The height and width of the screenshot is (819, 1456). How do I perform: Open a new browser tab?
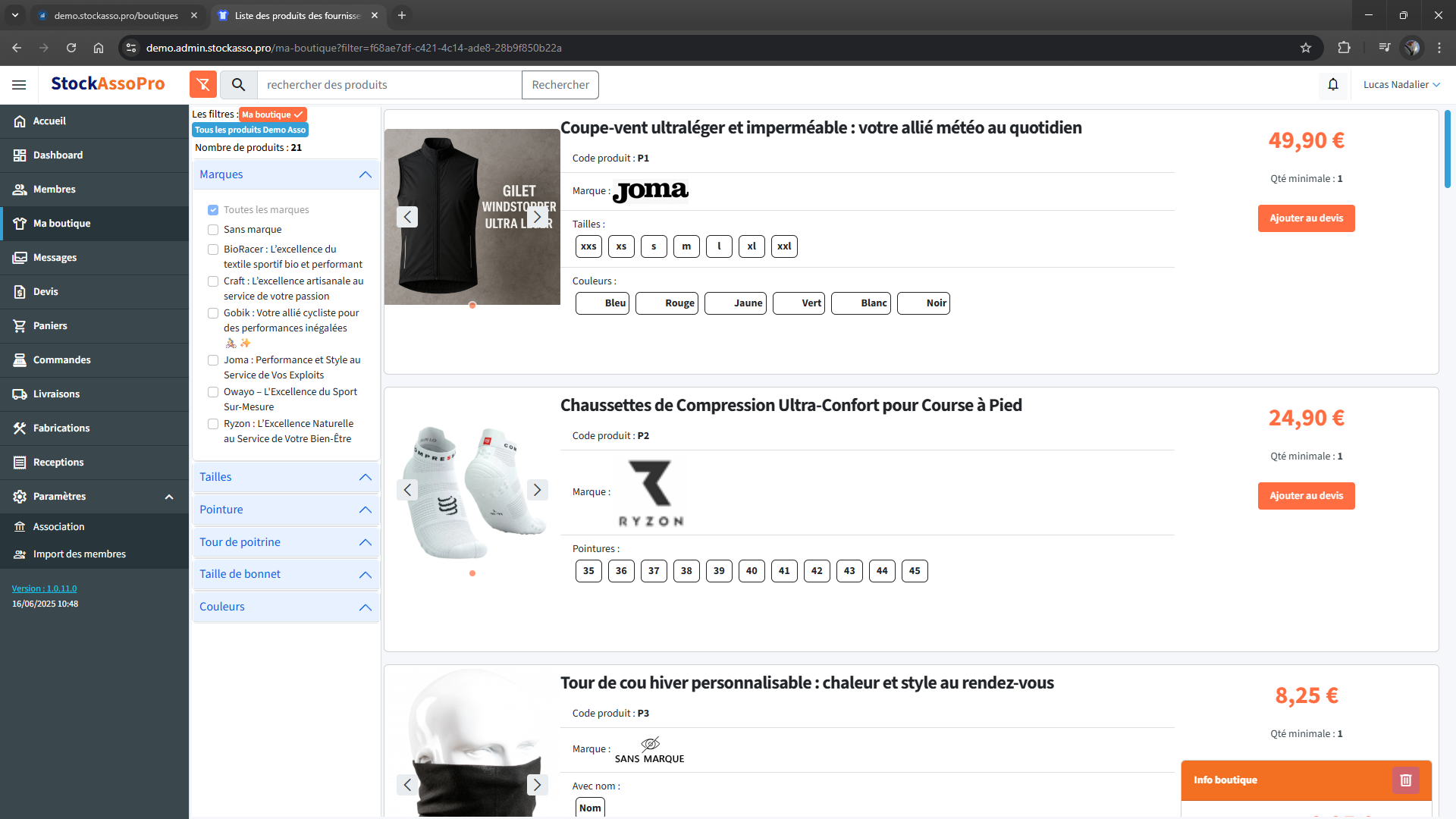[402, 15]
